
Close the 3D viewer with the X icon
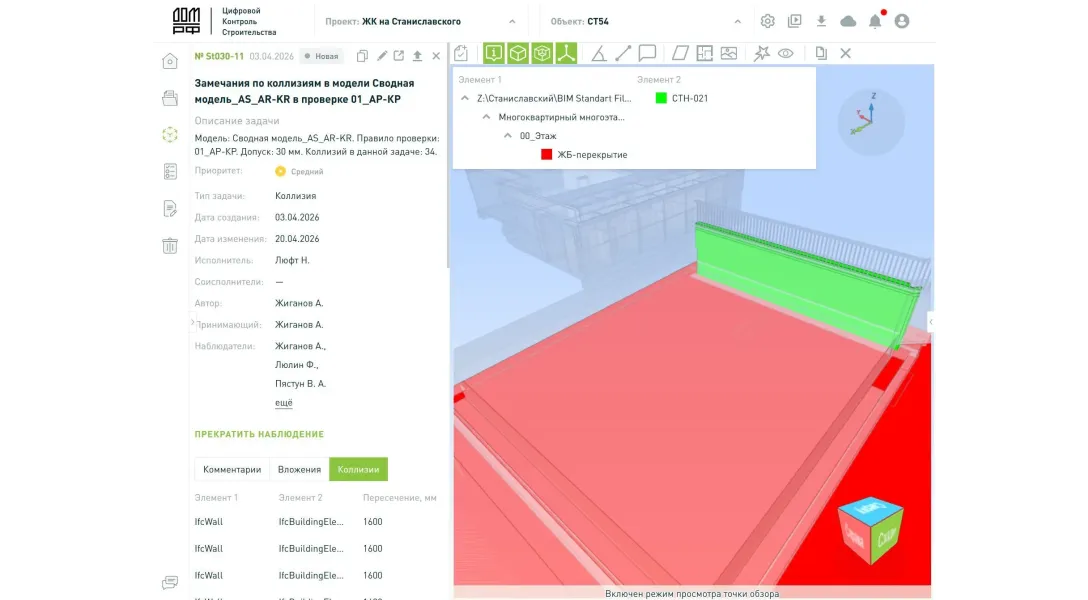846,53
